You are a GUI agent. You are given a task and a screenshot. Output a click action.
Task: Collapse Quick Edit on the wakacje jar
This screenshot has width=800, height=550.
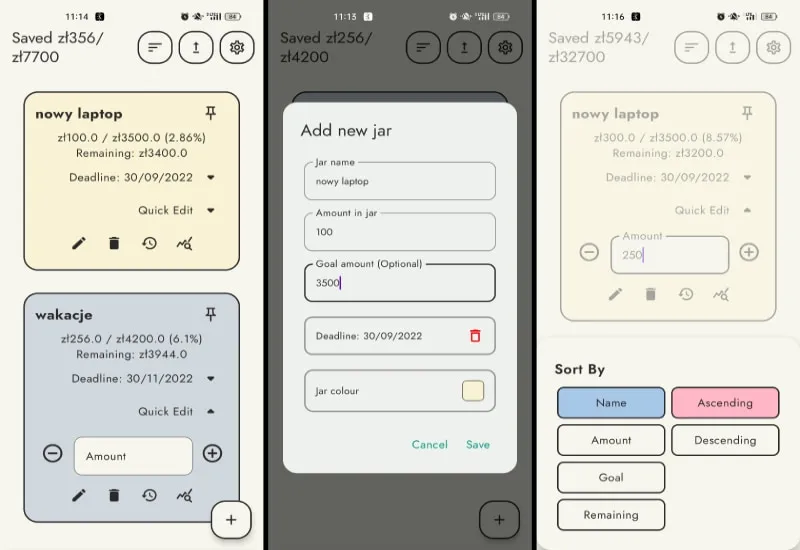pyautogui.click(x=211, y=411)
